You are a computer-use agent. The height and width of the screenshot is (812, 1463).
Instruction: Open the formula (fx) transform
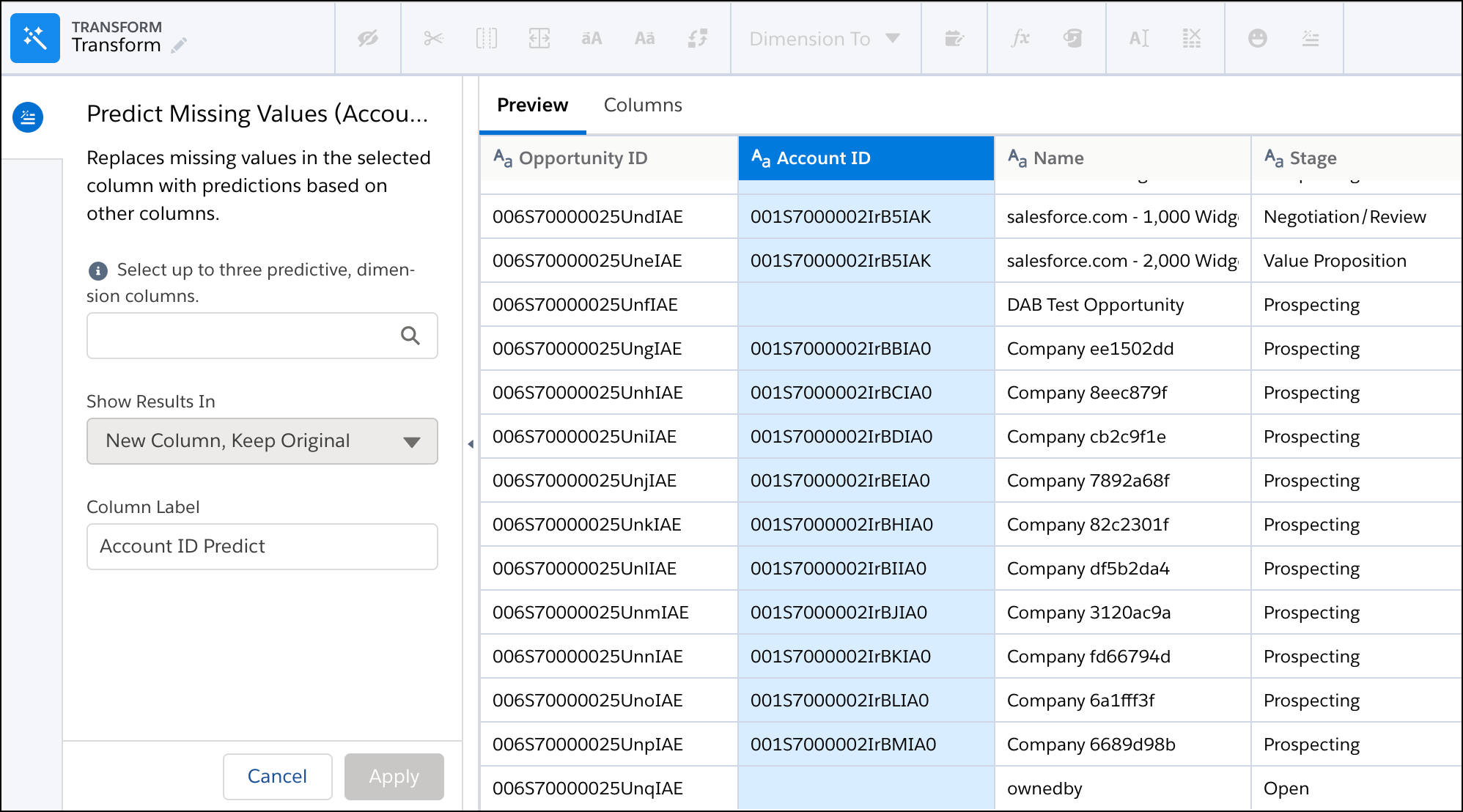pyautogui.click(x=1021, y=38)
